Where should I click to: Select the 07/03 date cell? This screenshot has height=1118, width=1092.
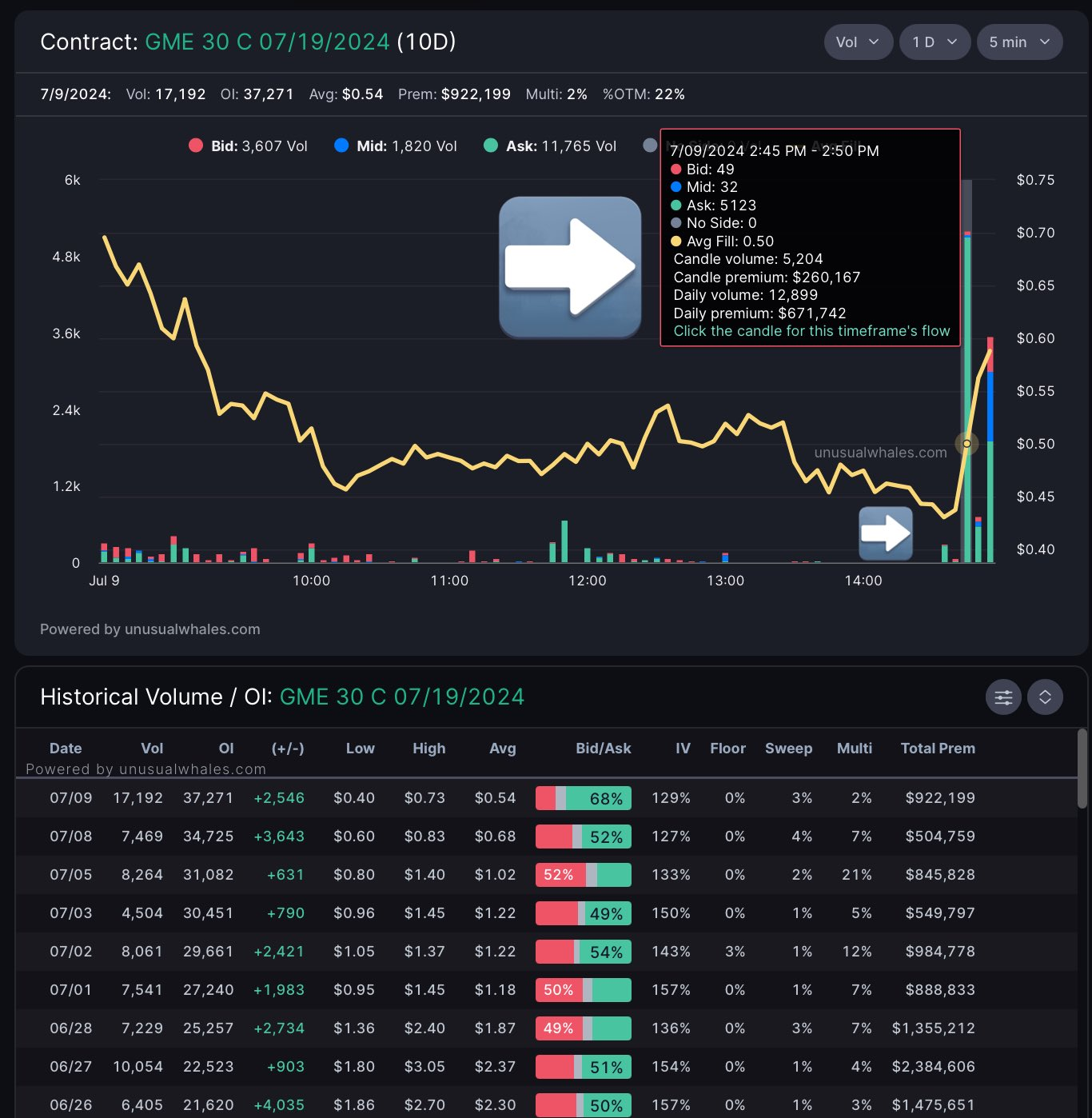click(x=71, y=913)
